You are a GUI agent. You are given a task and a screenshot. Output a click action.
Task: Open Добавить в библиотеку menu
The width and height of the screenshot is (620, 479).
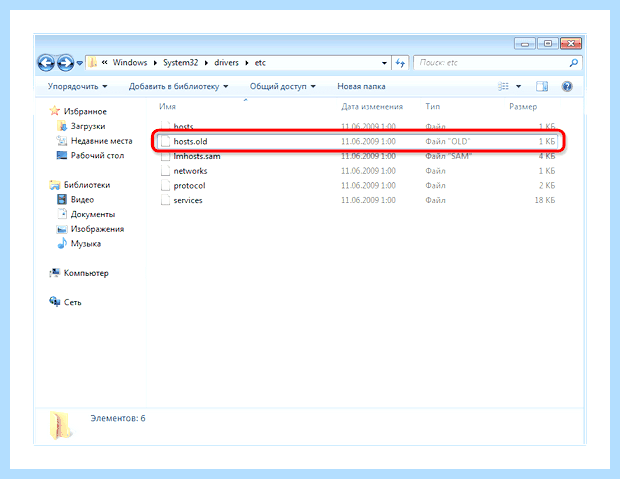click(178, 86)
